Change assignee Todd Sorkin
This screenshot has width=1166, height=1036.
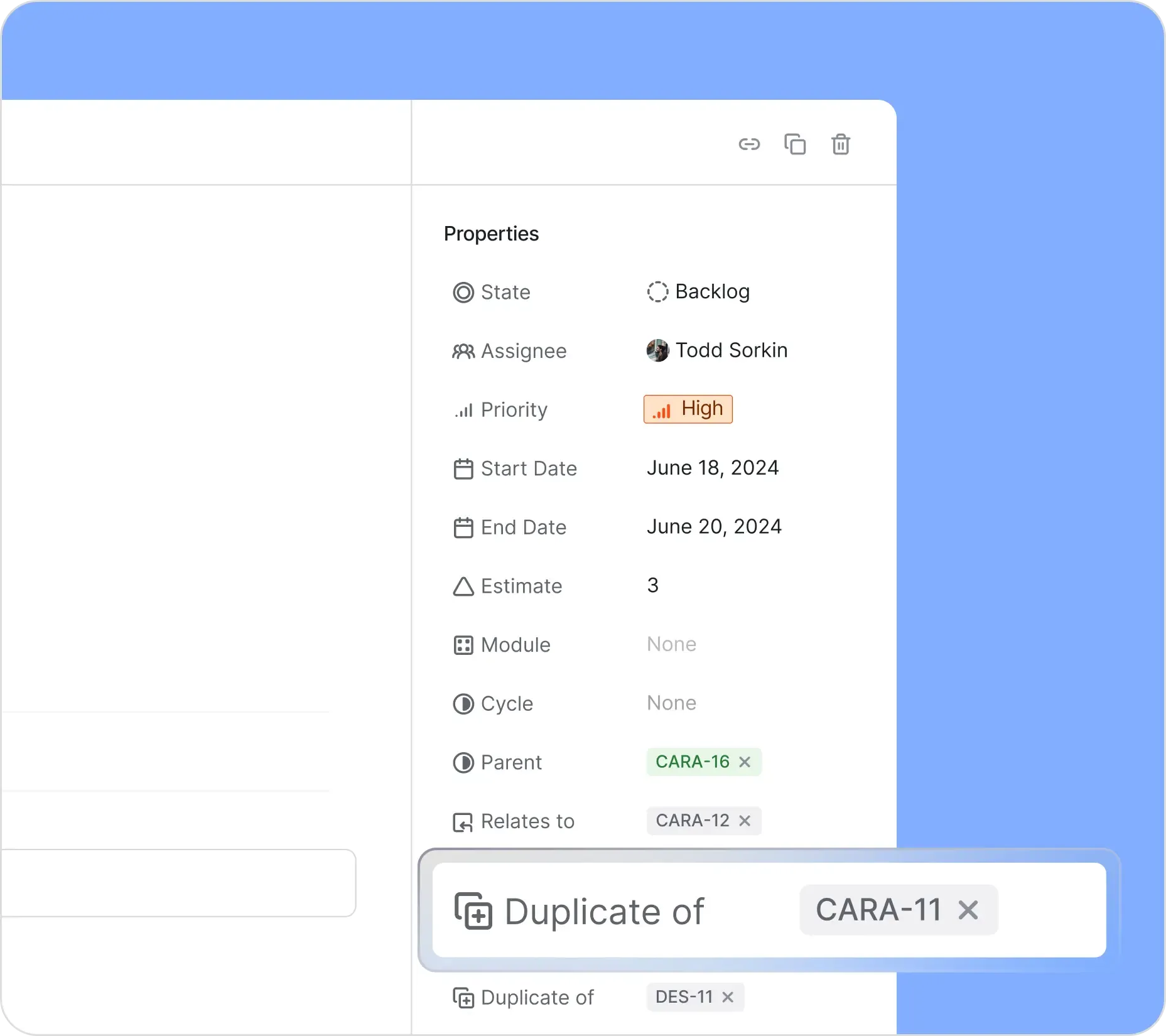[717, 350]
